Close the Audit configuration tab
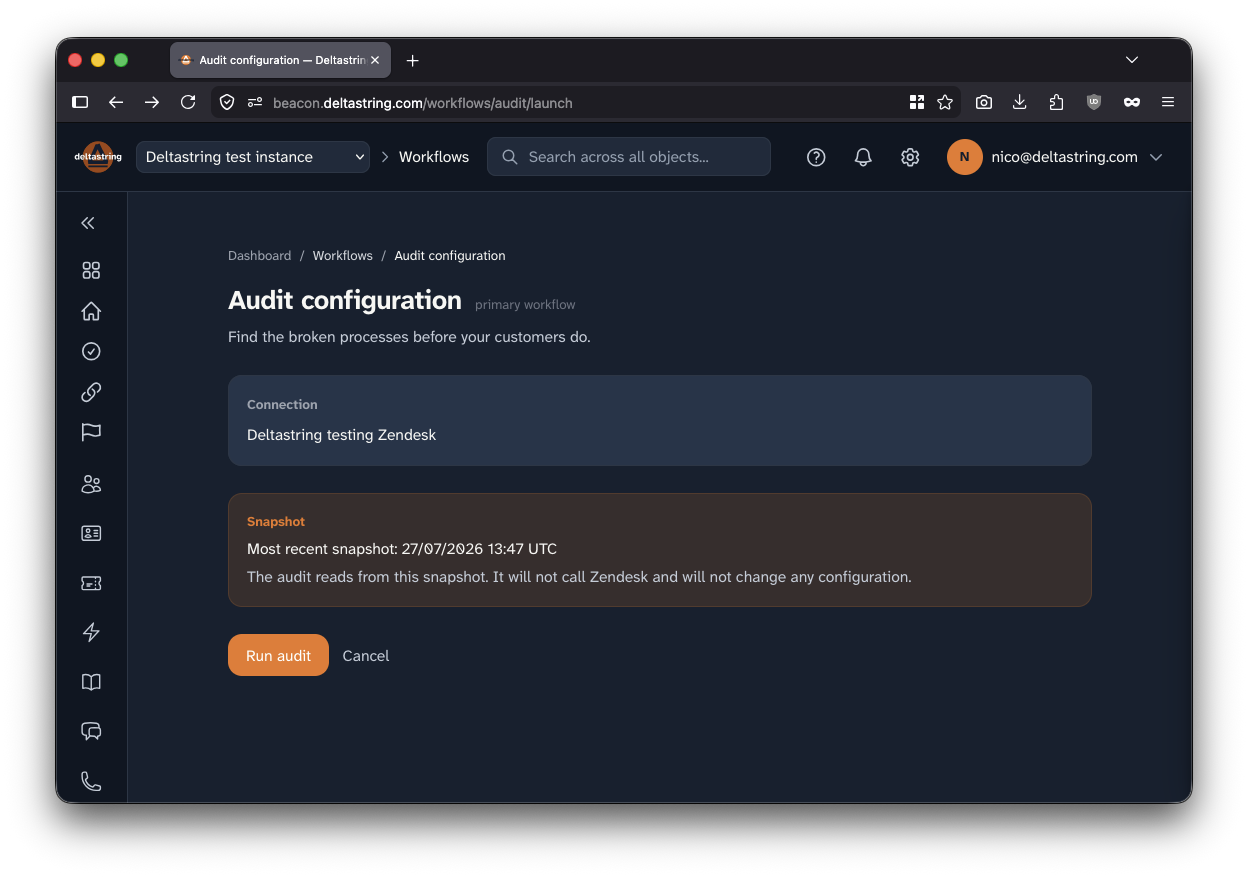Image resolution: width=1248 pixels, height=877 pixels. point(375,60)
